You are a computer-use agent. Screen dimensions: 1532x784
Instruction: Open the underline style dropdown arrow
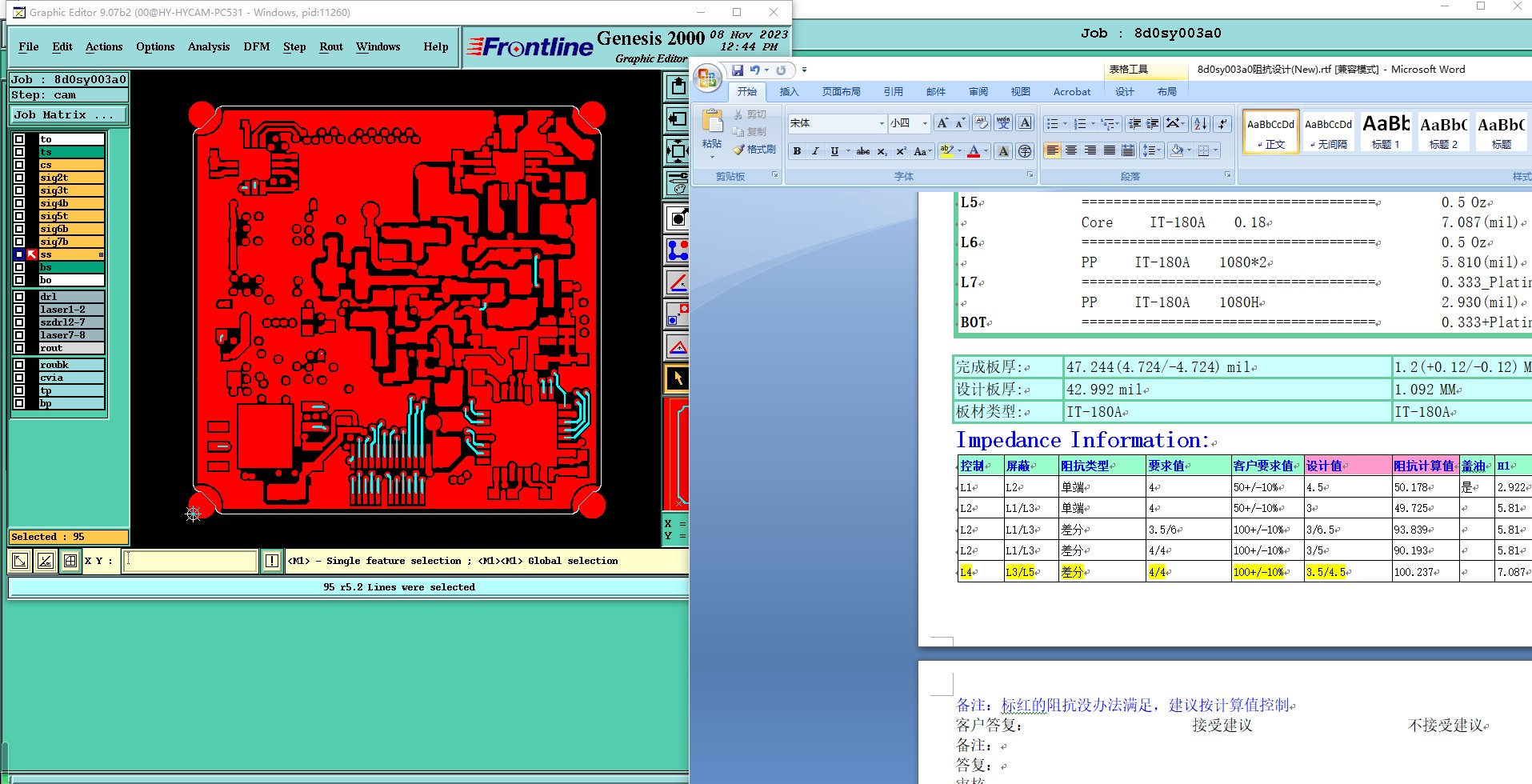coord(847,151)
